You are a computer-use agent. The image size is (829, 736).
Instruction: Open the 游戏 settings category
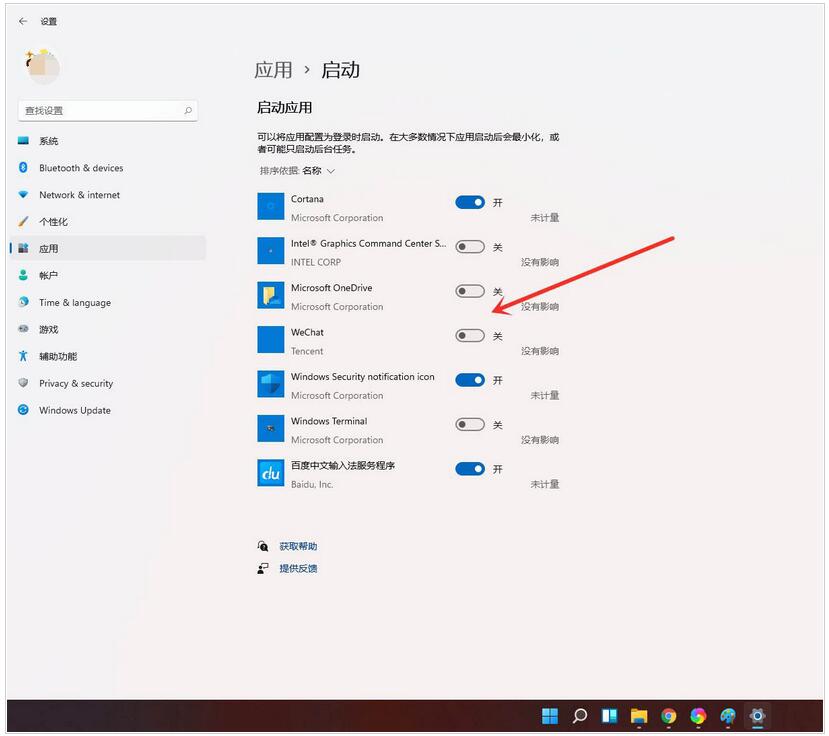pos(108,329)
